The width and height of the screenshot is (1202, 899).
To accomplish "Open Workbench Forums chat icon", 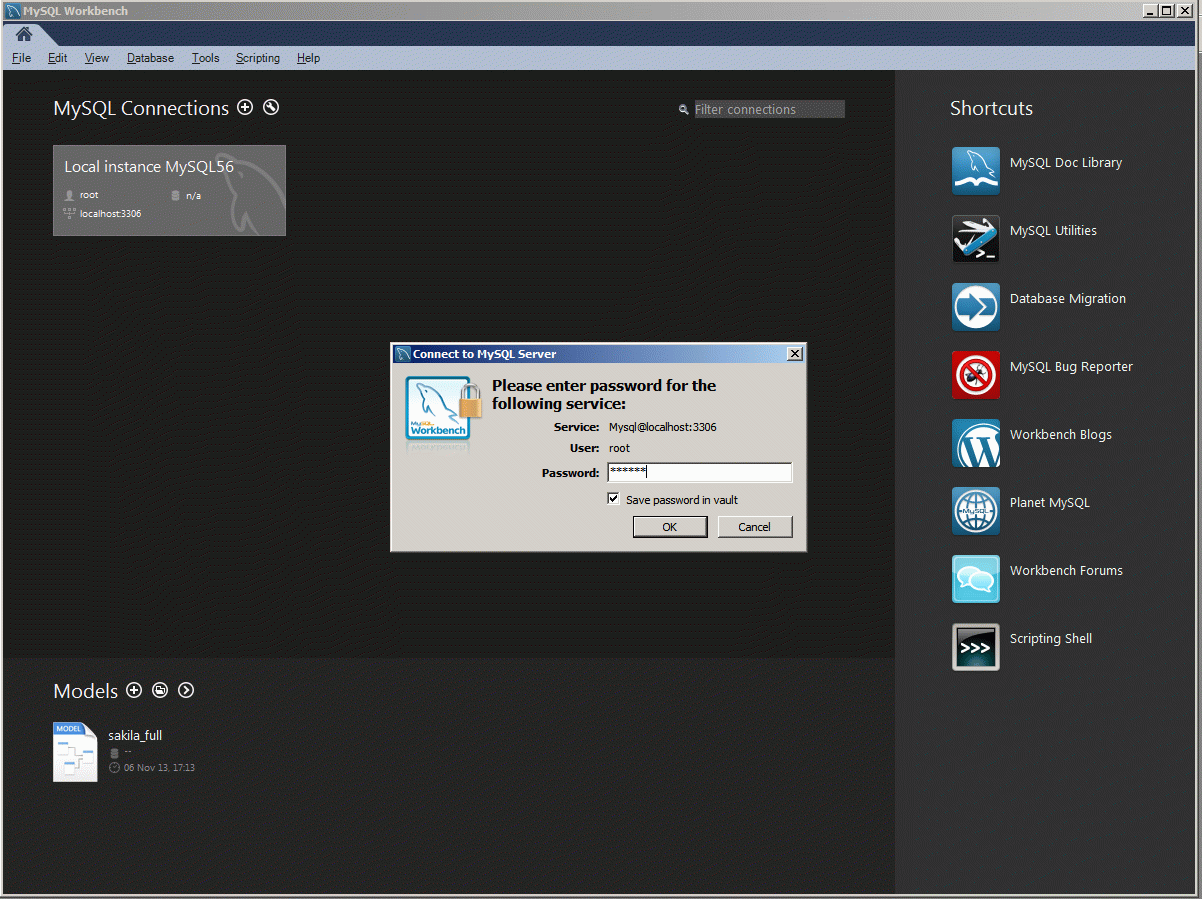I will click(976, 579).
